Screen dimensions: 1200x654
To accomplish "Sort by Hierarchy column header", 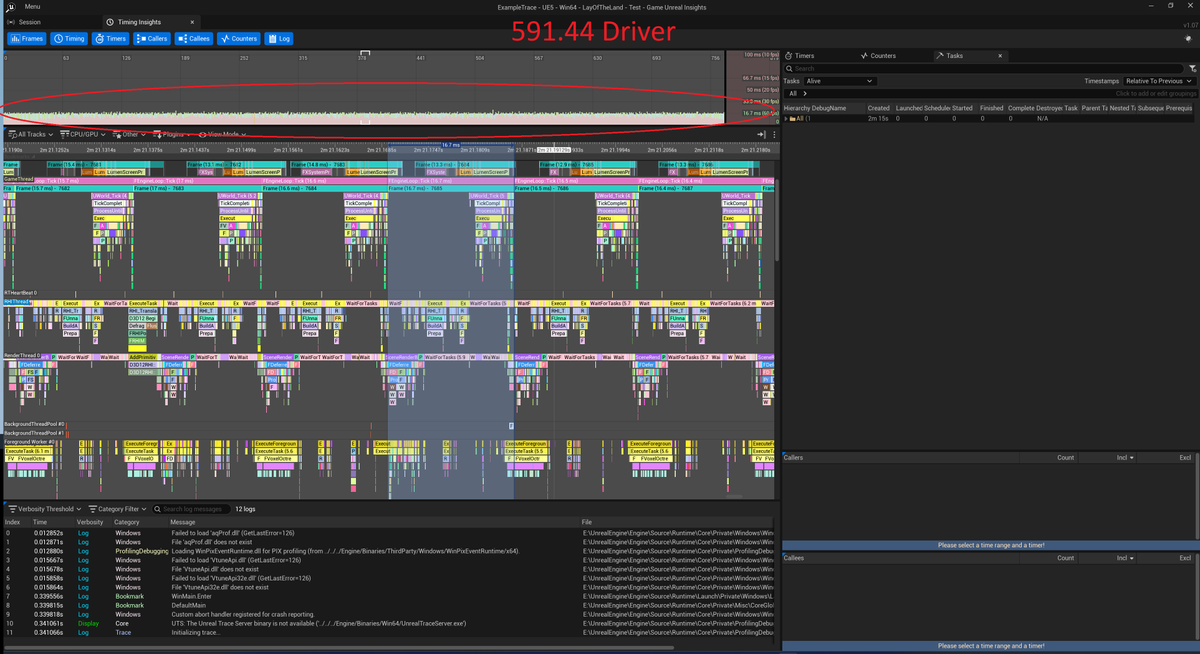I will (x=798, y=108).
